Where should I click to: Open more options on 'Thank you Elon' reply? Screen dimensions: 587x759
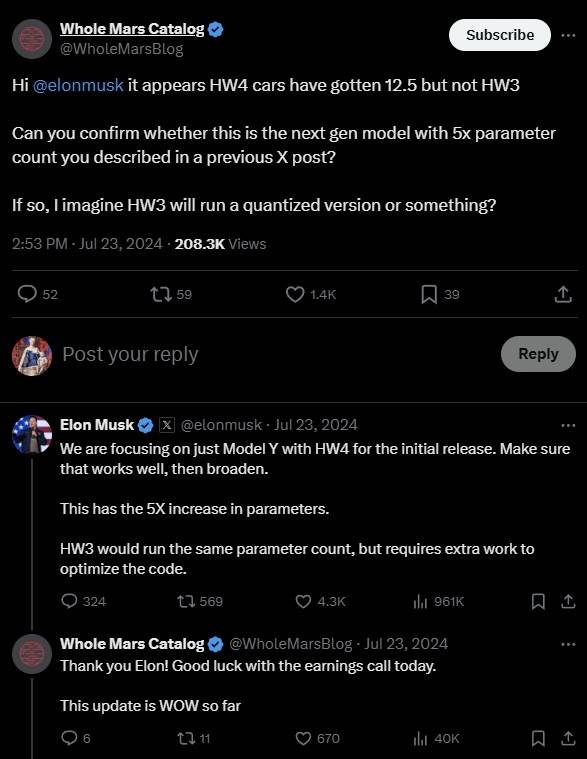pyautogui.click(x=568, y=644)
